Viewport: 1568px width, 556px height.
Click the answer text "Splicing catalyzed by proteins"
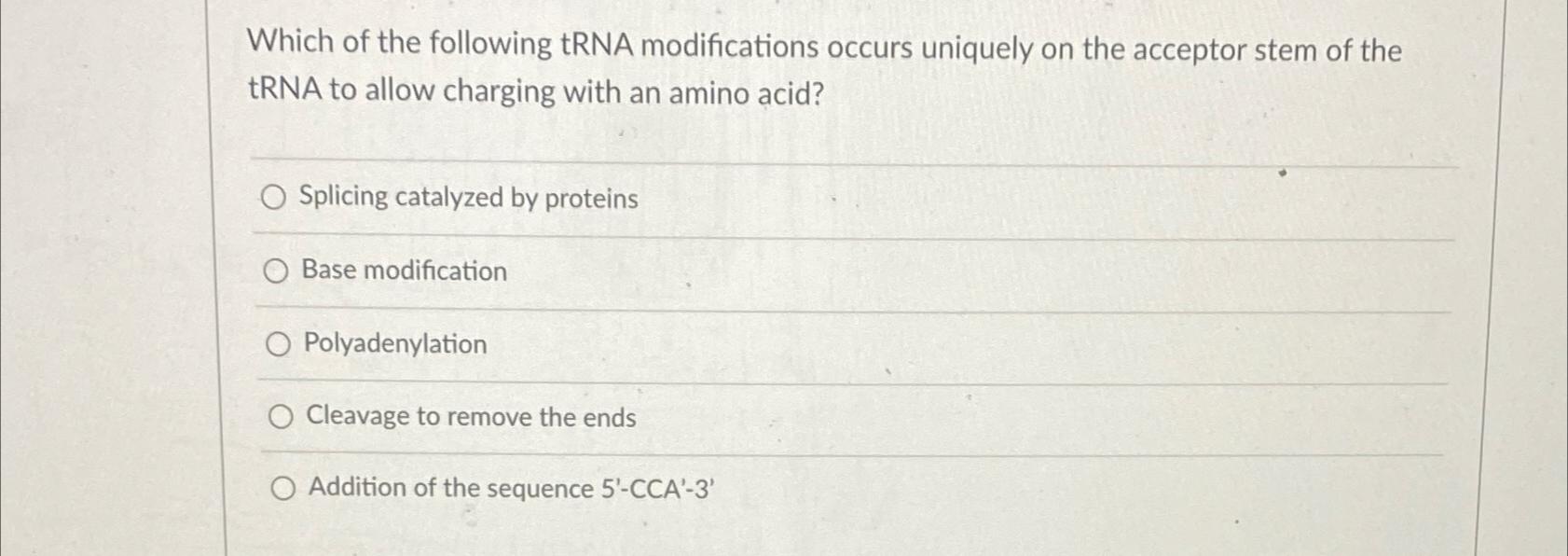point(466,198)
